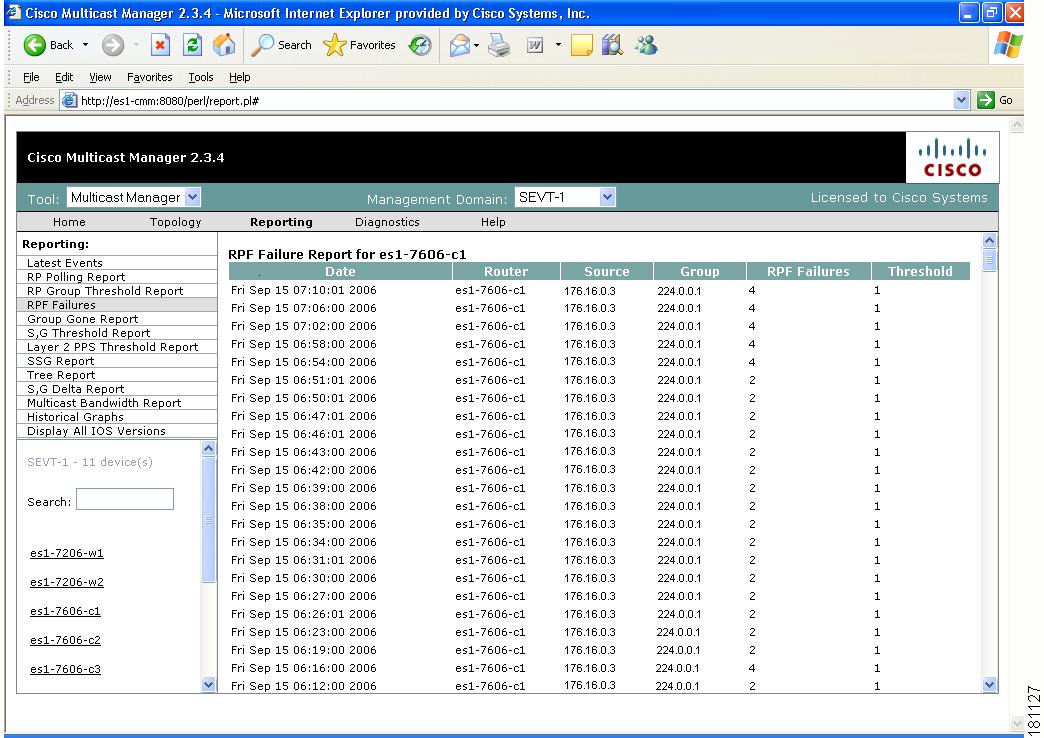Click the device list scroll-up arrow

coord(208,449)
